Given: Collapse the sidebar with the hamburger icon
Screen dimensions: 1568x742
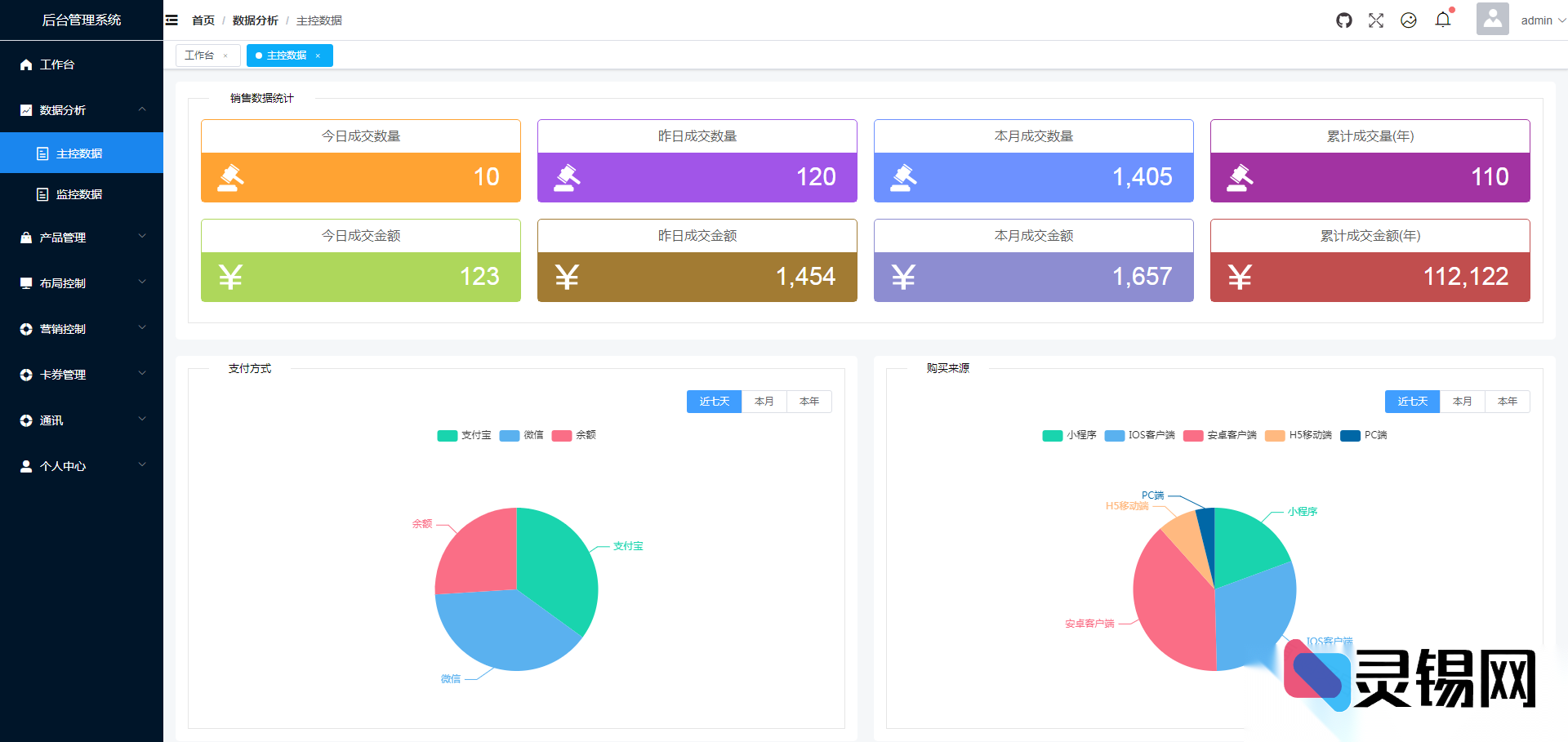Looking at the screenshot, I should coord(171,20).
